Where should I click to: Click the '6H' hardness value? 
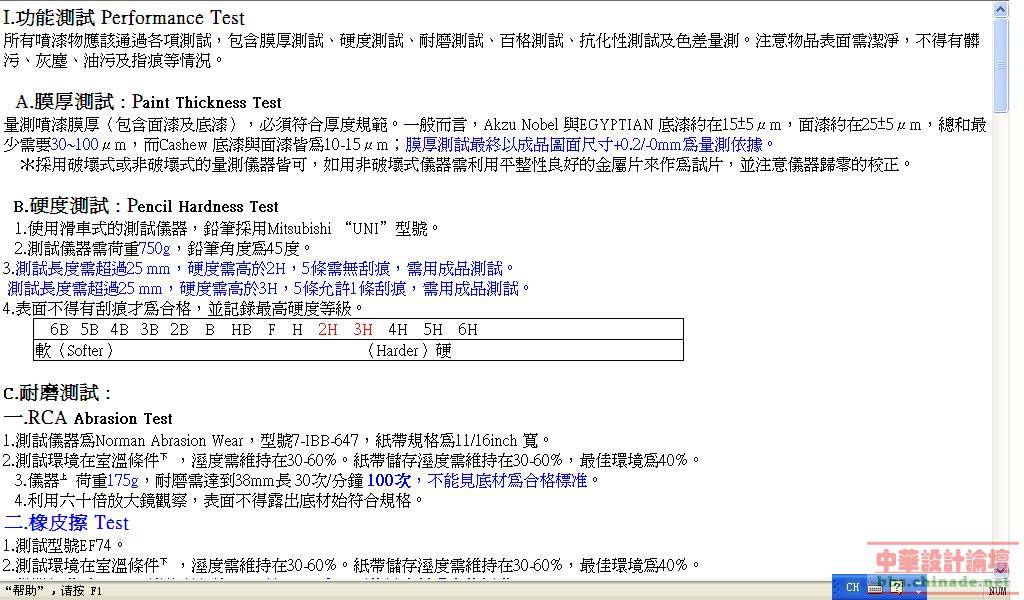(x=467, y=330)
